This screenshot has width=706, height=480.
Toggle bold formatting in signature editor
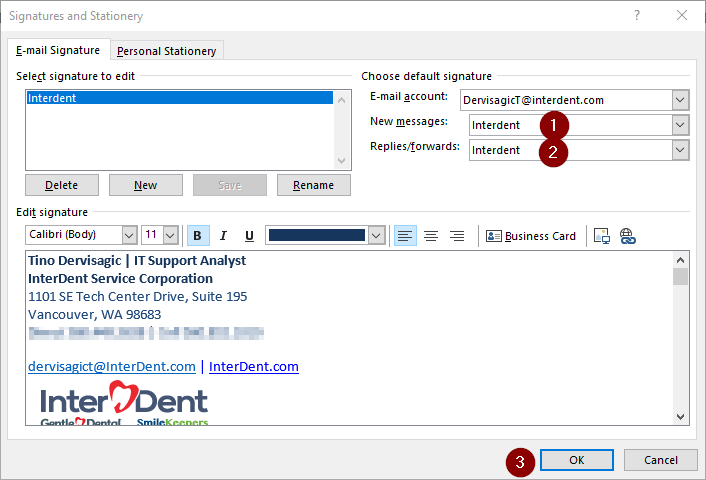tap(198, 235)
